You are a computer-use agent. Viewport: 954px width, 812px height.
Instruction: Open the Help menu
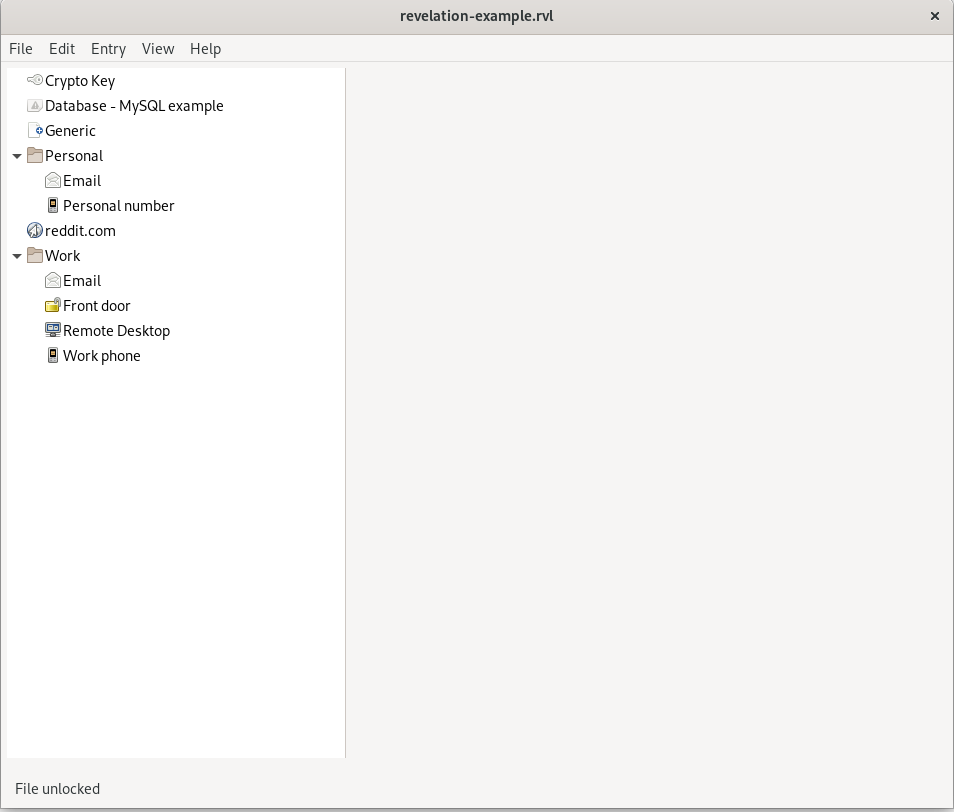click(205, 48)
